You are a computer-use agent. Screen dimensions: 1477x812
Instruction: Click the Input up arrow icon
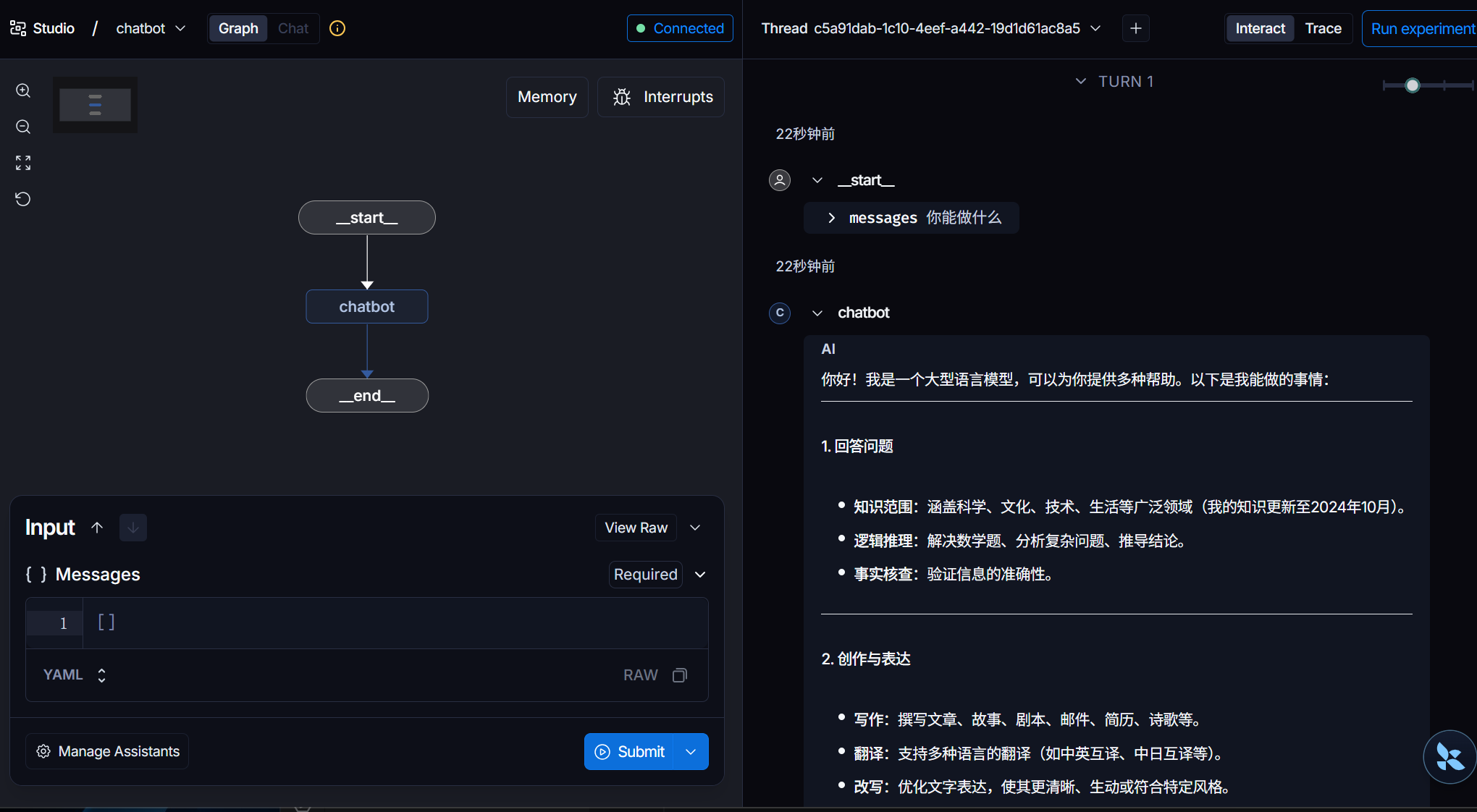pos(97,528)
